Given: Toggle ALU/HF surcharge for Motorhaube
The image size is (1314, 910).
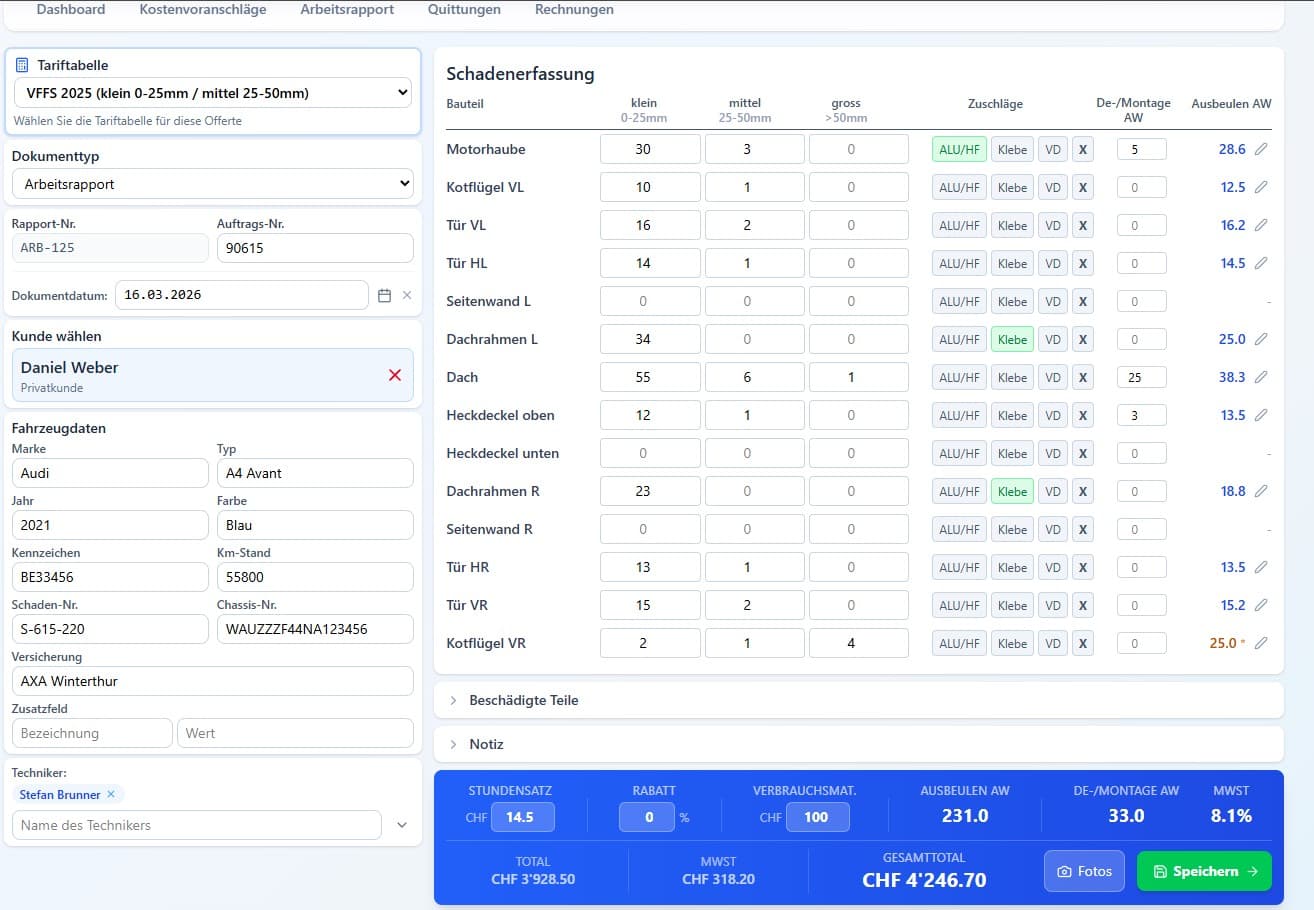Looking at the screenshot, I should [x=959, y=149].
